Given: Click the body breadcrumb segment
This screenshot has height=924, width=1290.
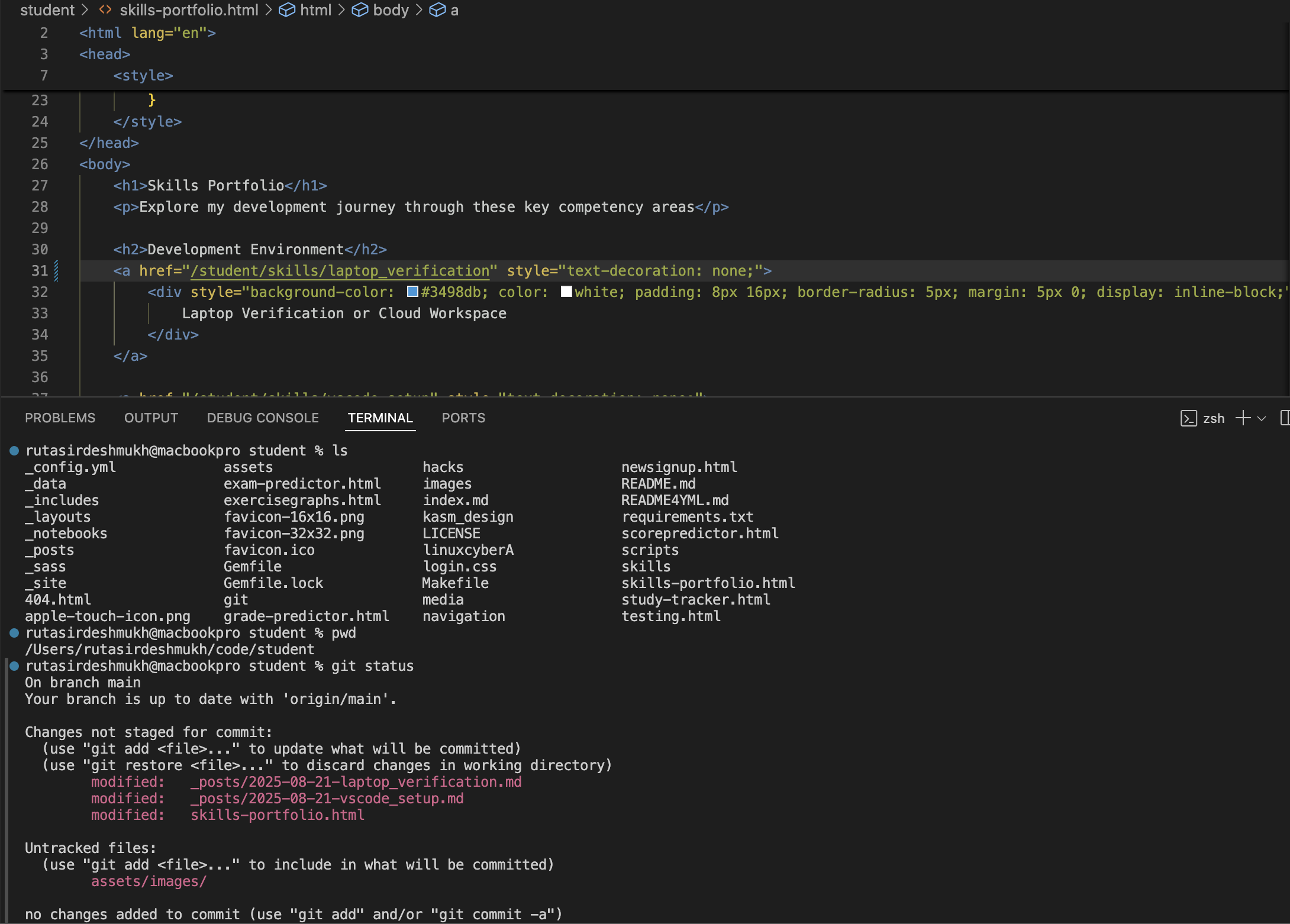Looking at the screenshot, I should coord(391,10).
